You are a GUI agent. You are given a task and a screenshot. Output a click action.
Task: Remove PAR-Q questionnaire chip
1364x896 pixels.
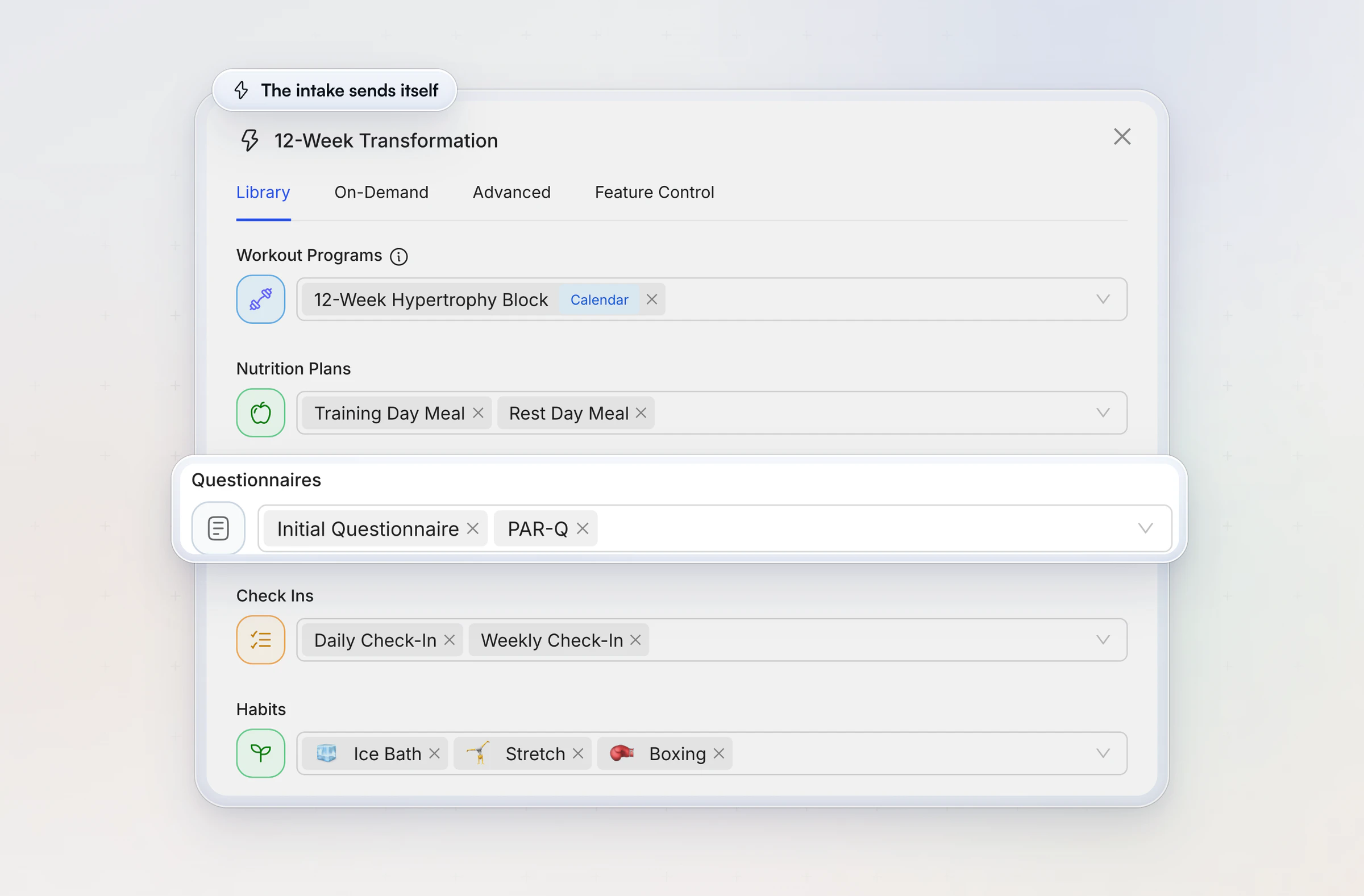583,528
